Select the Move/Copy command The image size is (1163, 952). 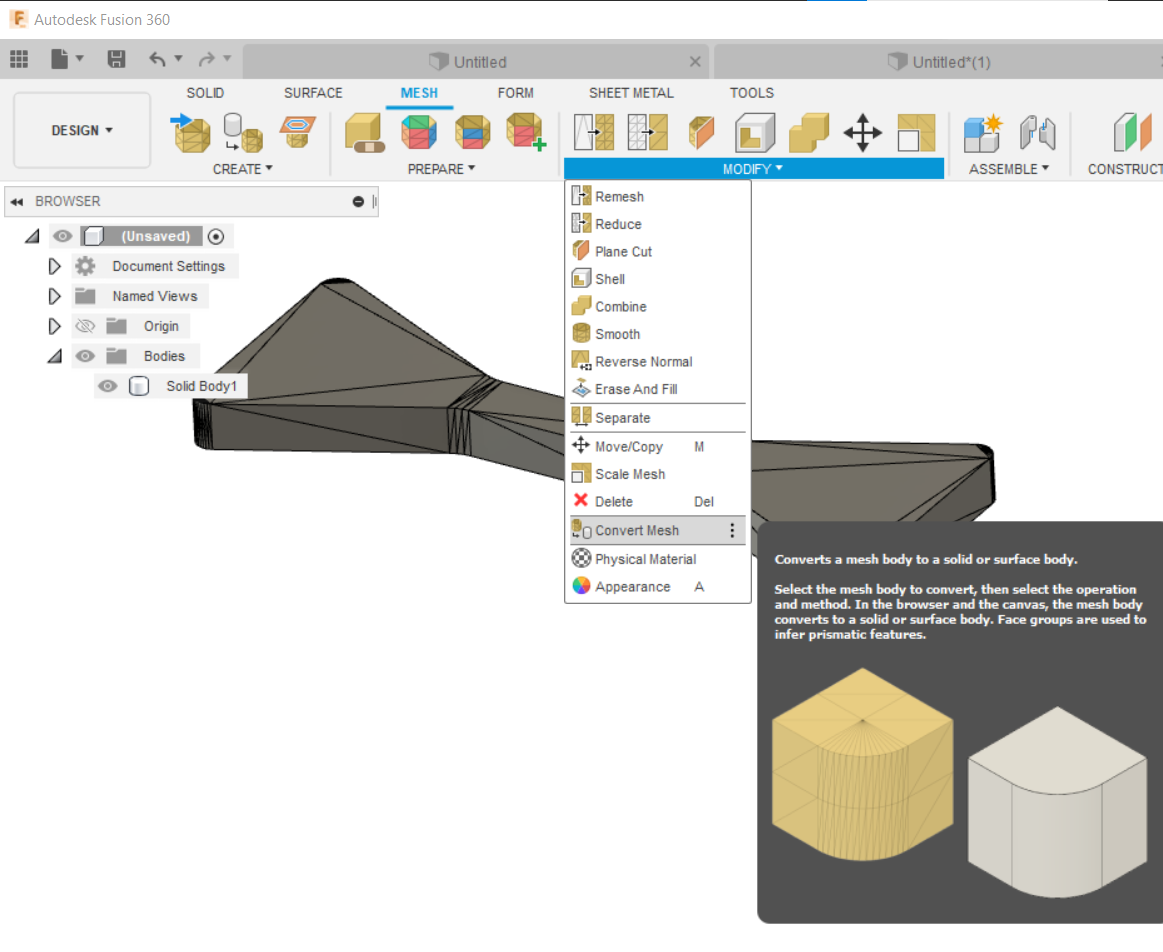(624, 446)
